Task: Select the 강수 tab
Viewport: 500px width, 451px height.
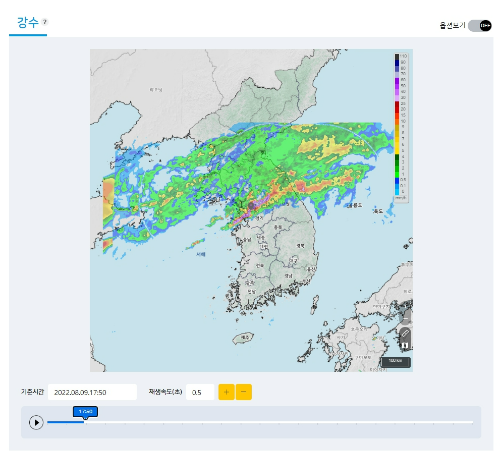Action: coord(28,23)
